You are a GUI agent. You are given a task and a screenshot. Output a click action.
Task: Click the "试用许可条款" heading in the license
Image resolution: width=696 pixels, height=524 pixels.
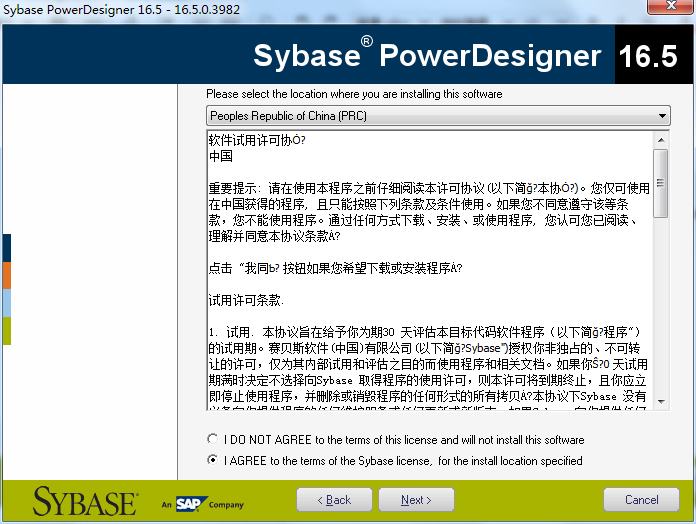coord(246,300)
